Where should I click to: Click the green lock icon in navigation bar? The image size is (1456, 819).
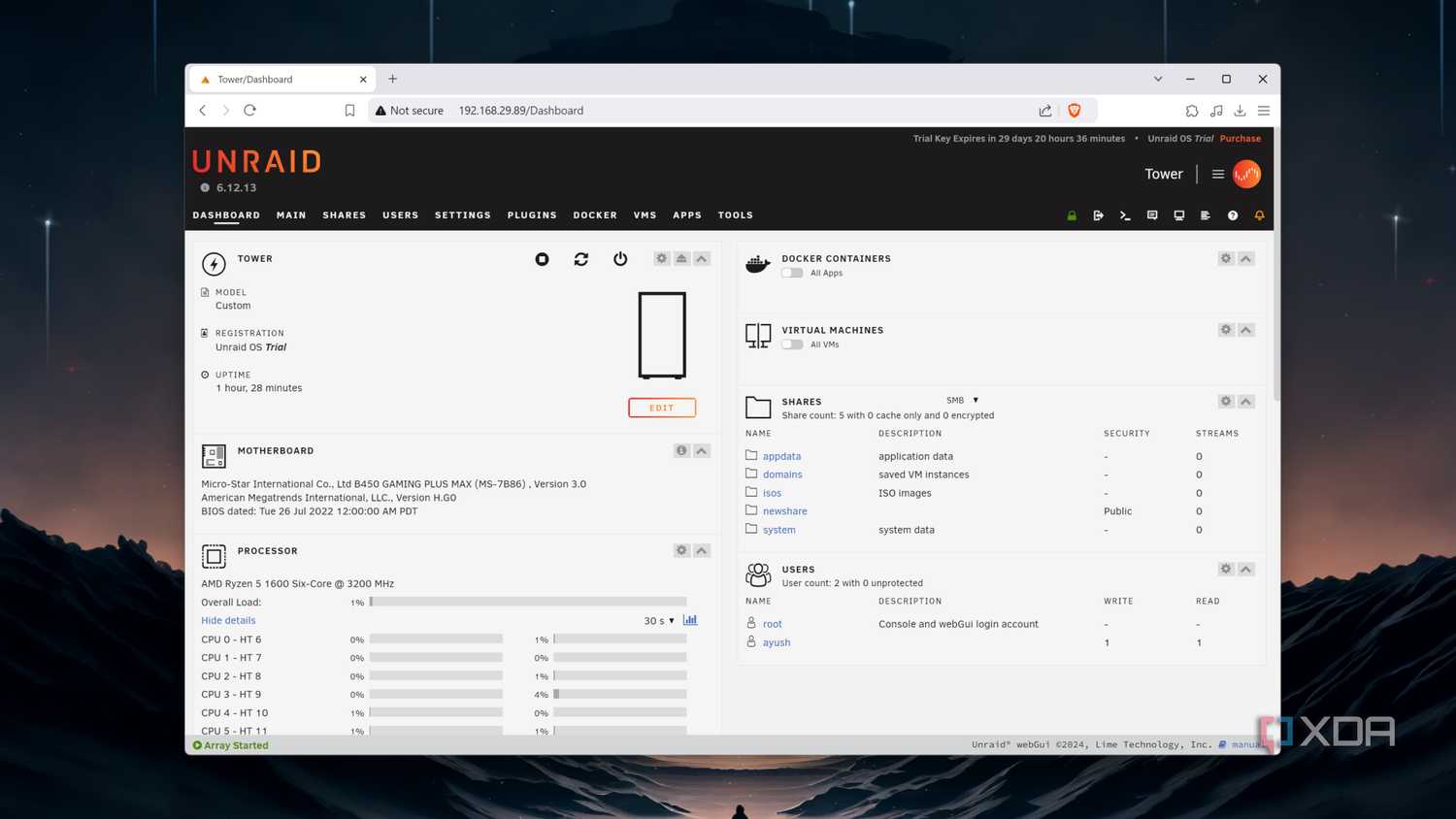coord(1072,215)
